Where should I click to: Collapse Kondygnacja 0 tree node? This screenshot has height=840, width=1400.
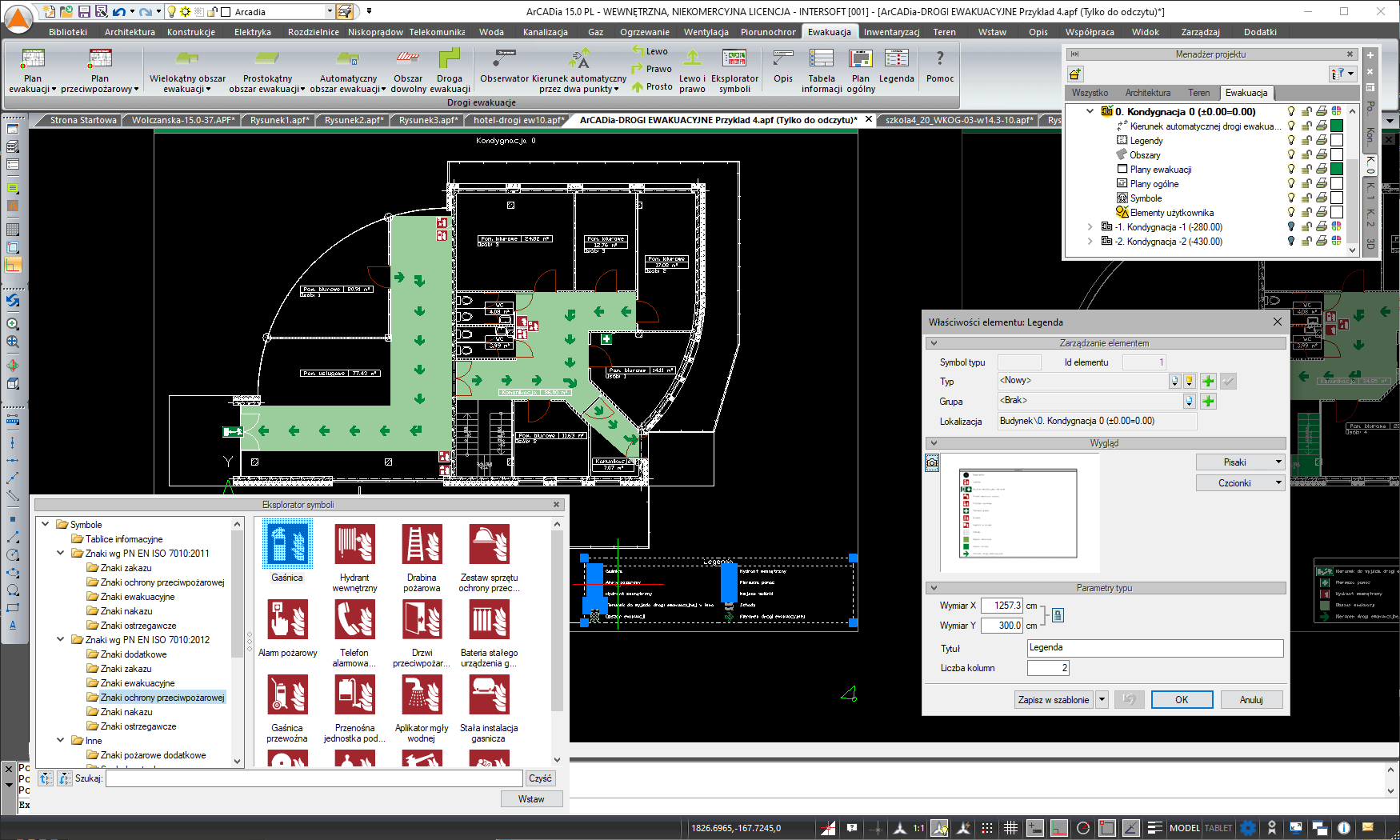[1090, 111]
